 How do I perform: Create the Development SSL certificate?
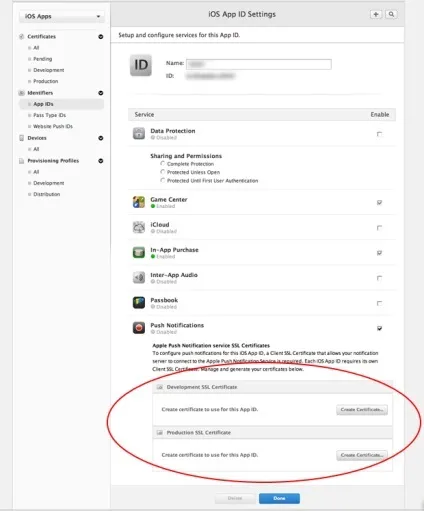362,410
